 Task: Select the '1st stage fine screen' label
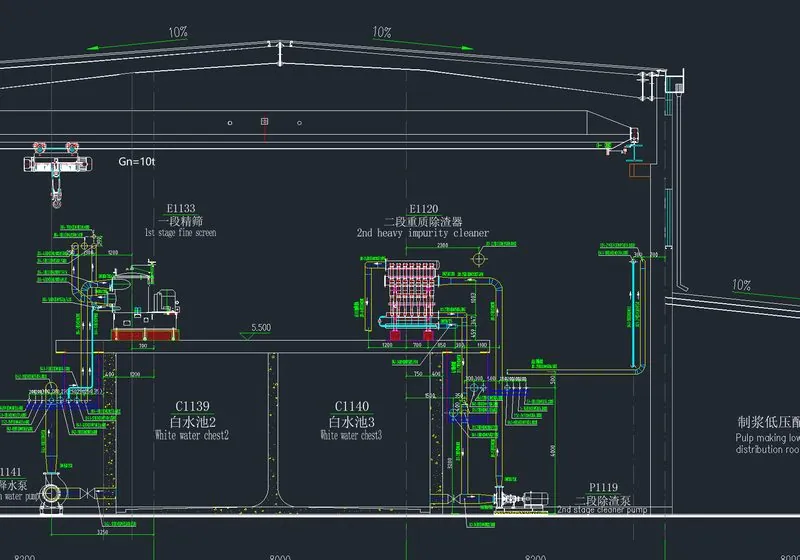(x=180, y=233)
